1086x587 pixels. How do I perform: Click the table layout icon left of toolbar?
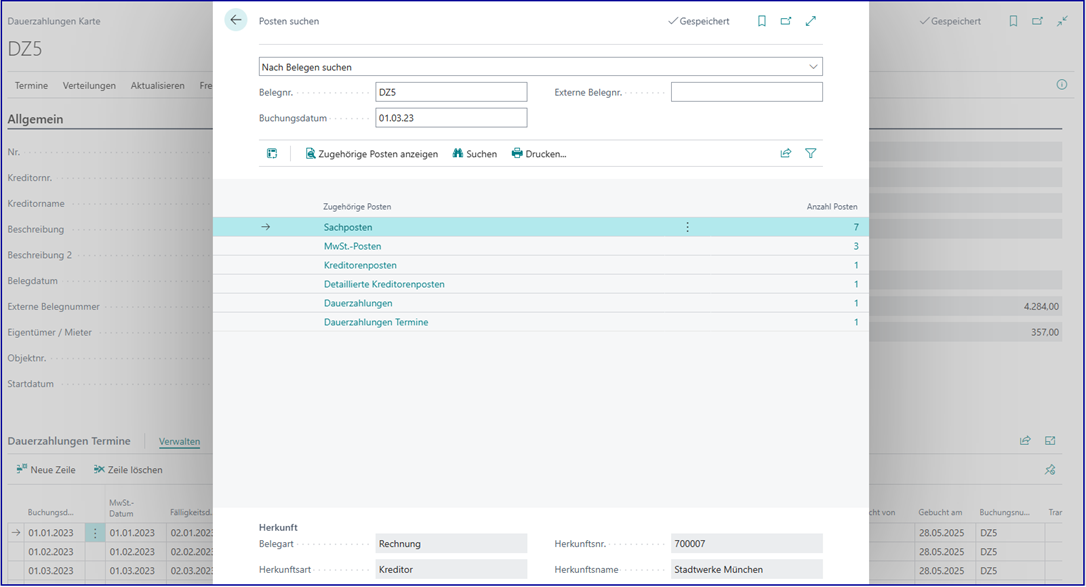tap(272, 153)
